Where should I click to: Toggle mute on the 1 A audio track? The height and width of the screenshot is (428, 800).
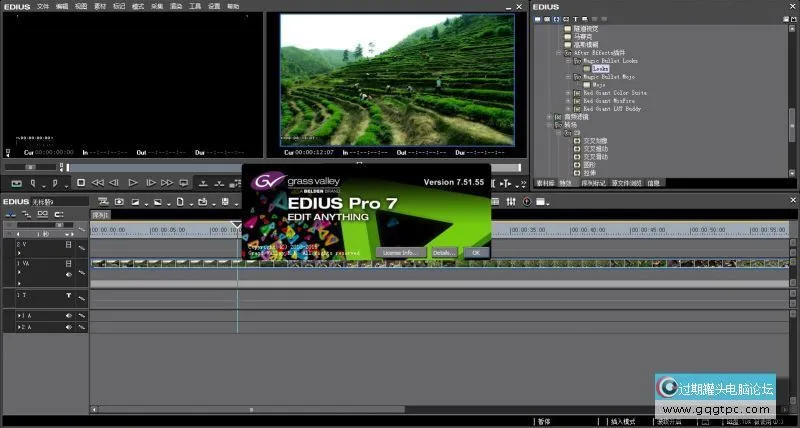click(69, 316)
